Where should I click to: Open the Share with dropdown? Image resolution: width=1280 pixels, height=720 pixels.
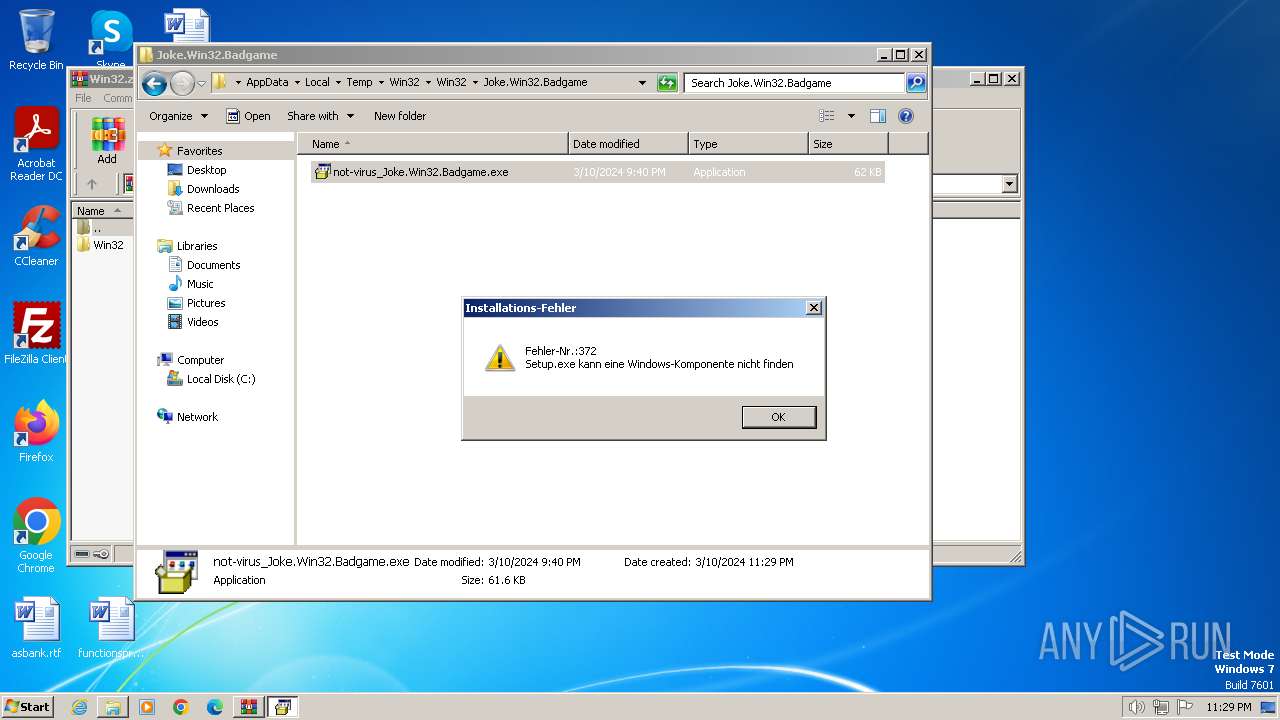(x=320, y=116)
